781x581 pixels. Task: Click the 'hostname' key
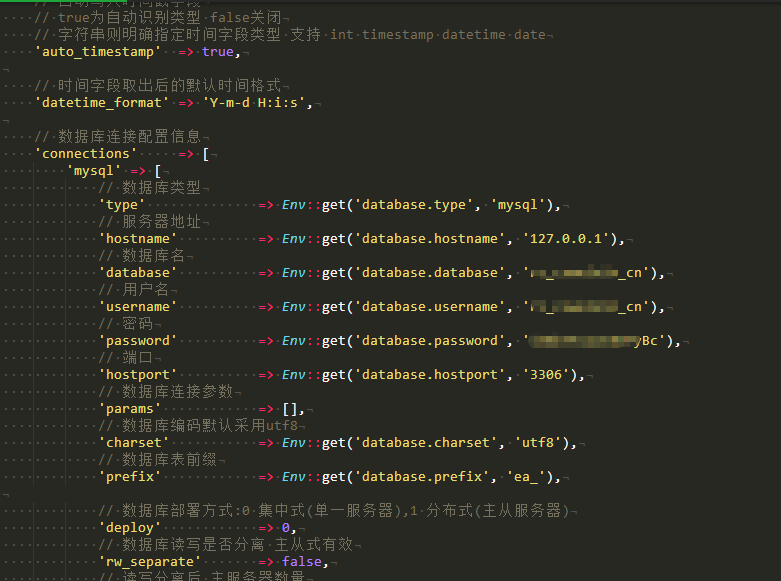137,238
